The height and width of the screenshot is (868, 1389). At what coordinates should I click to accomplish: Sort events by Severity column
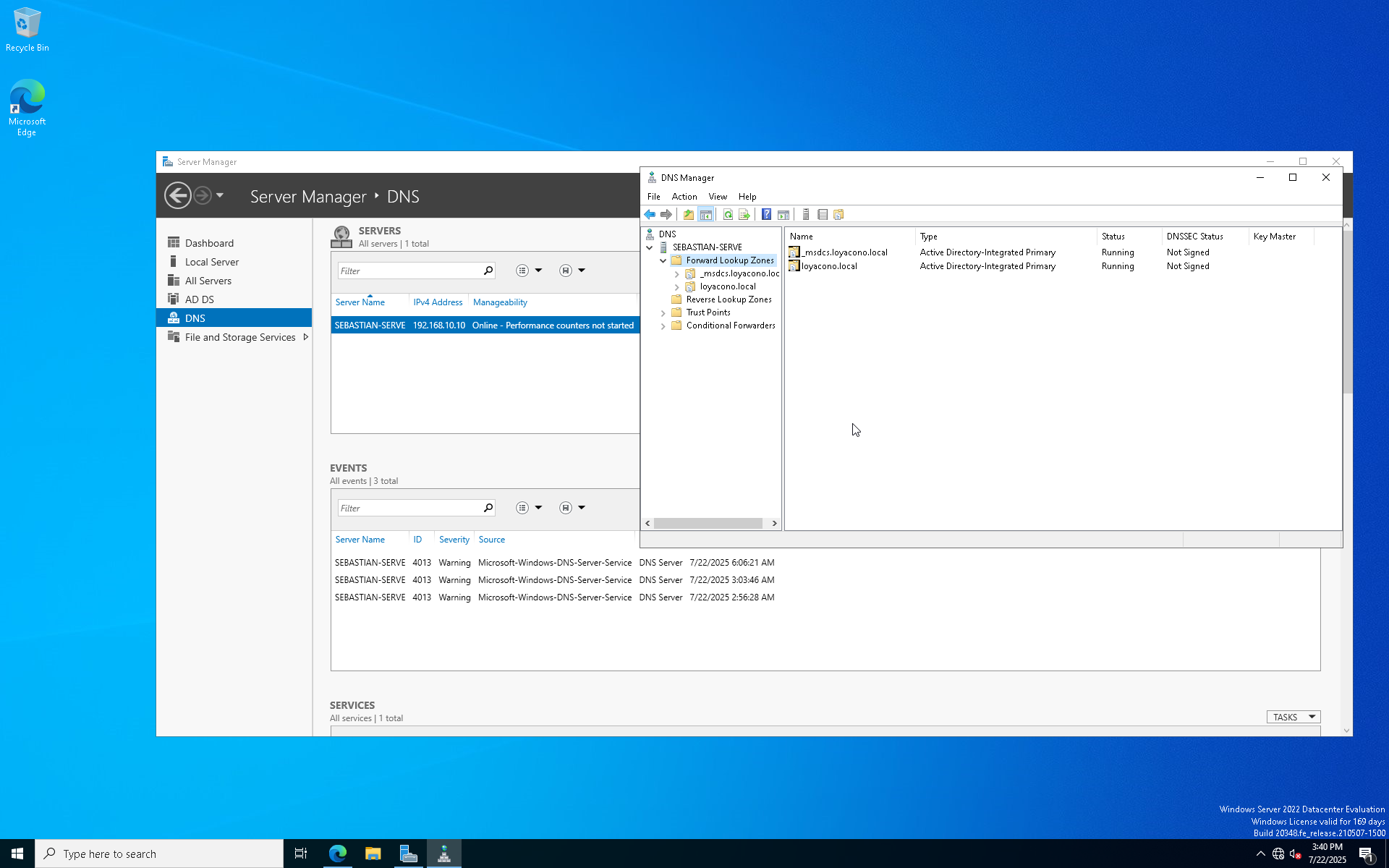[x=454, y=540]
